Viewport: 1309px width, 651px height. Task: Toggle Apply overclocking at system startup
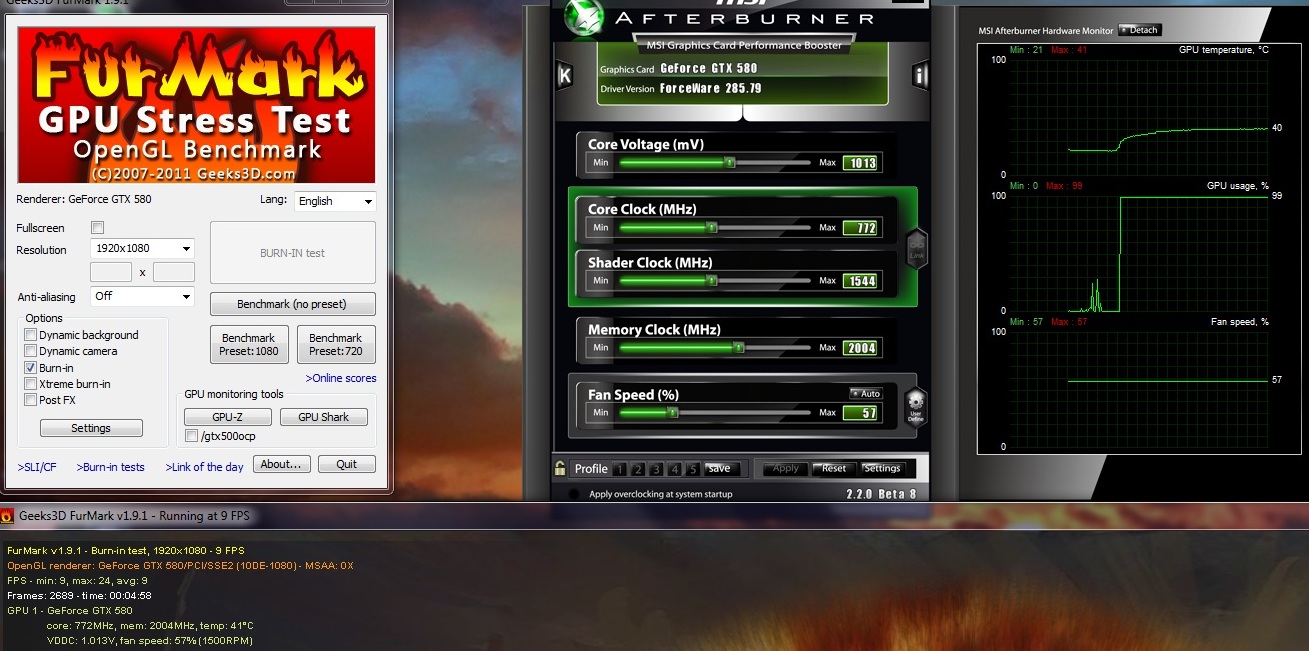[573, 494]
